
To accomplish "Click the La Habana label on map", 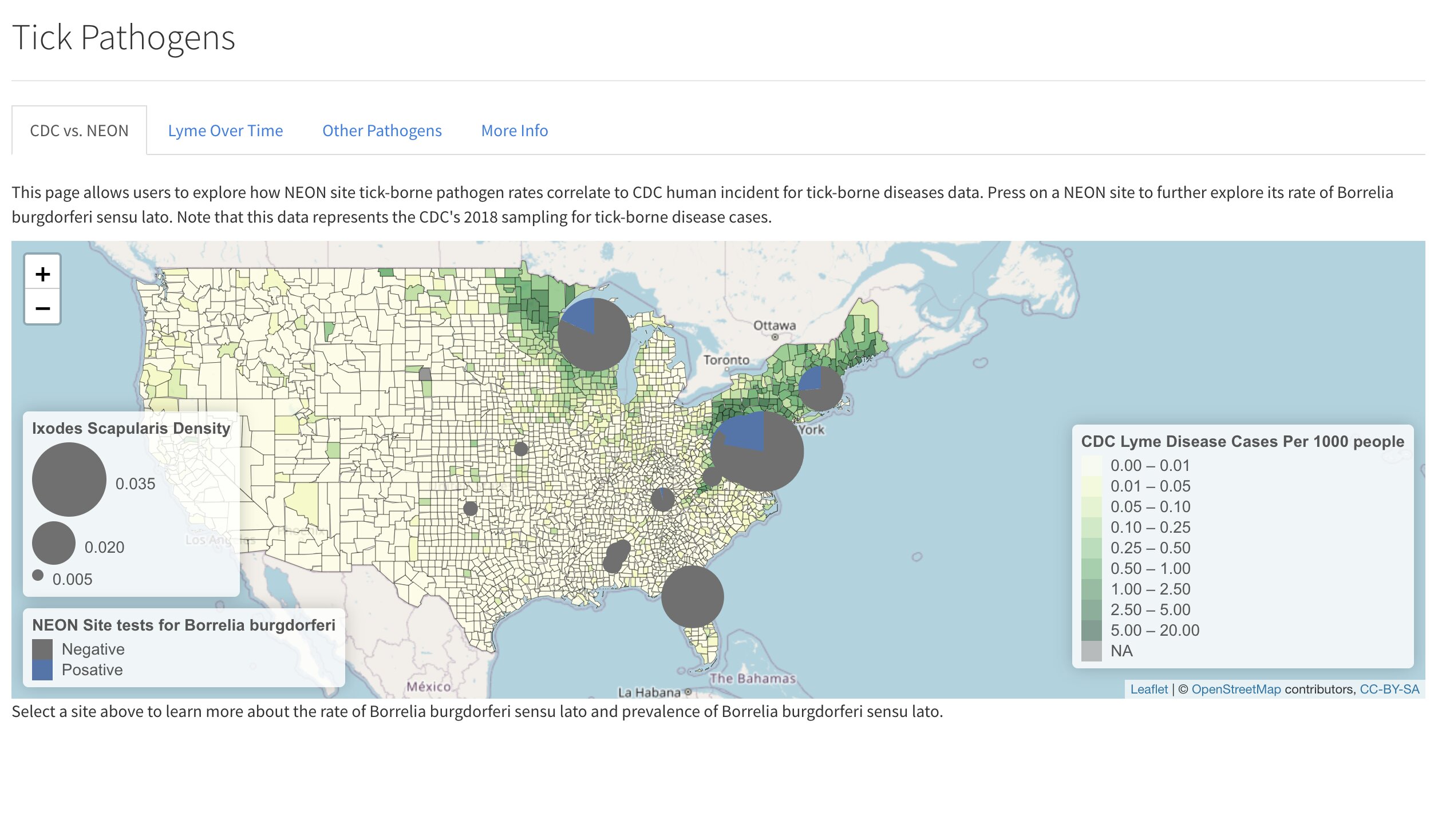I will point(649,692).
